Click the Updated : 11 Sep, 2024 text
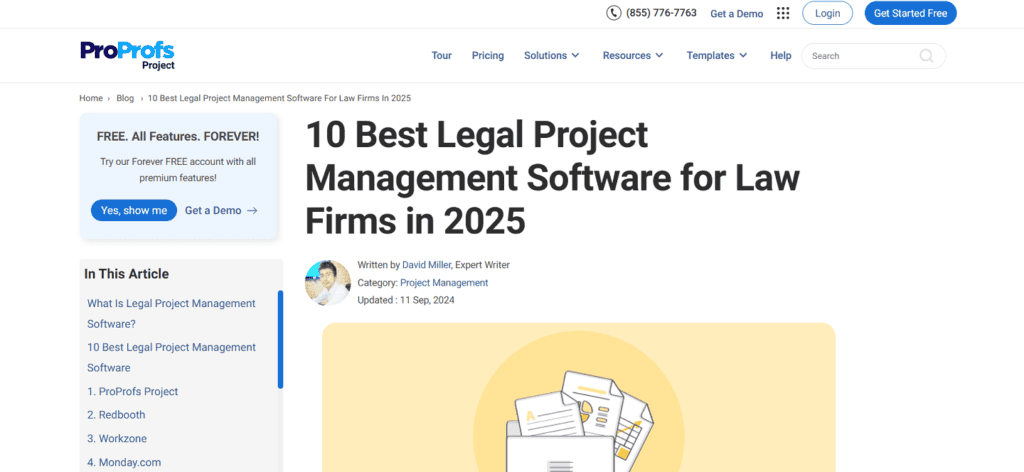The image size is (1024, 472). coord(406,300)
